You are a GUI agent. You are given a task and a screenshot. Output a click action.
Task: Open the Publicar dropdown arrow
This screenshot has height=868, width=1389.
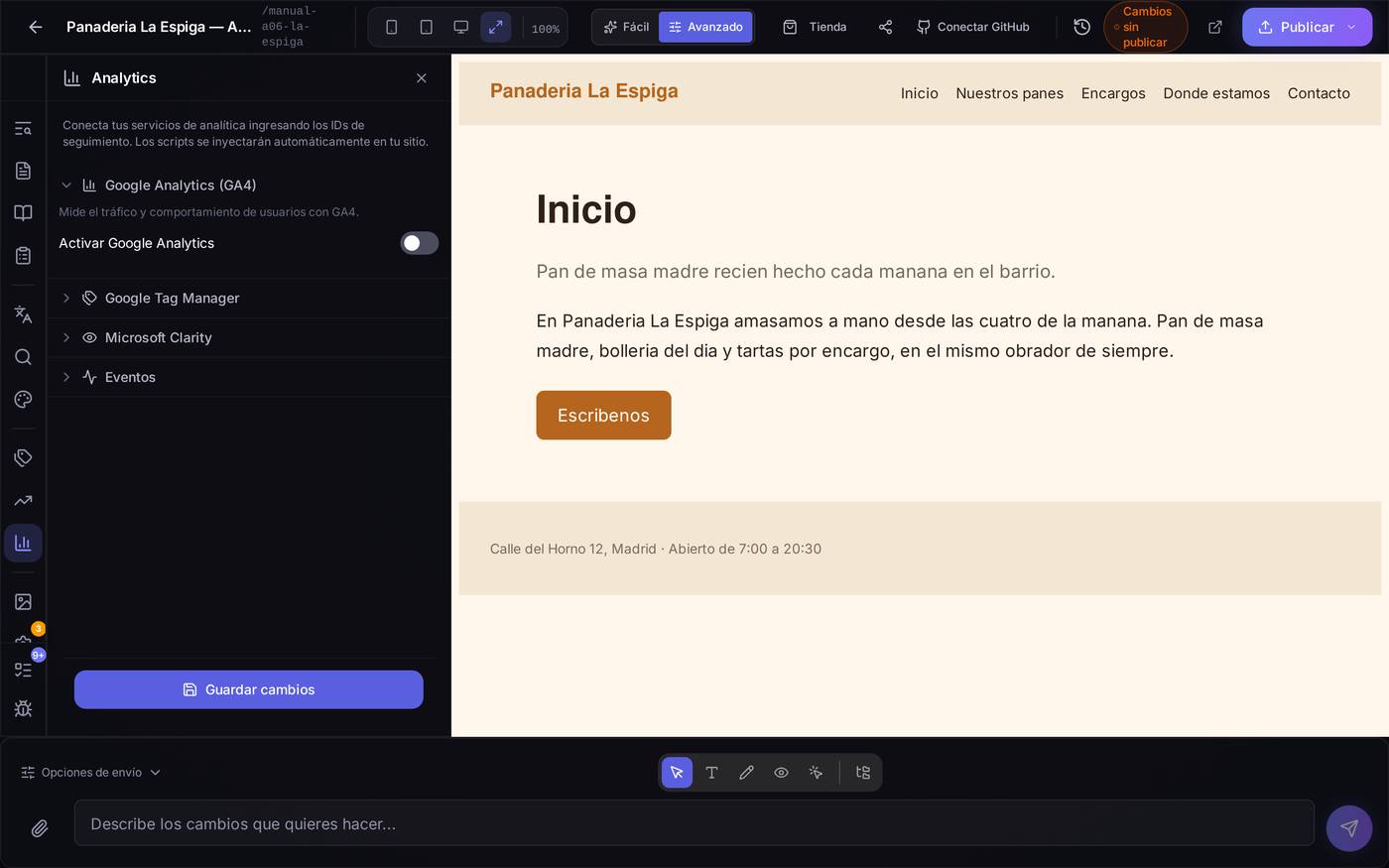click(x=1351, y=27)
